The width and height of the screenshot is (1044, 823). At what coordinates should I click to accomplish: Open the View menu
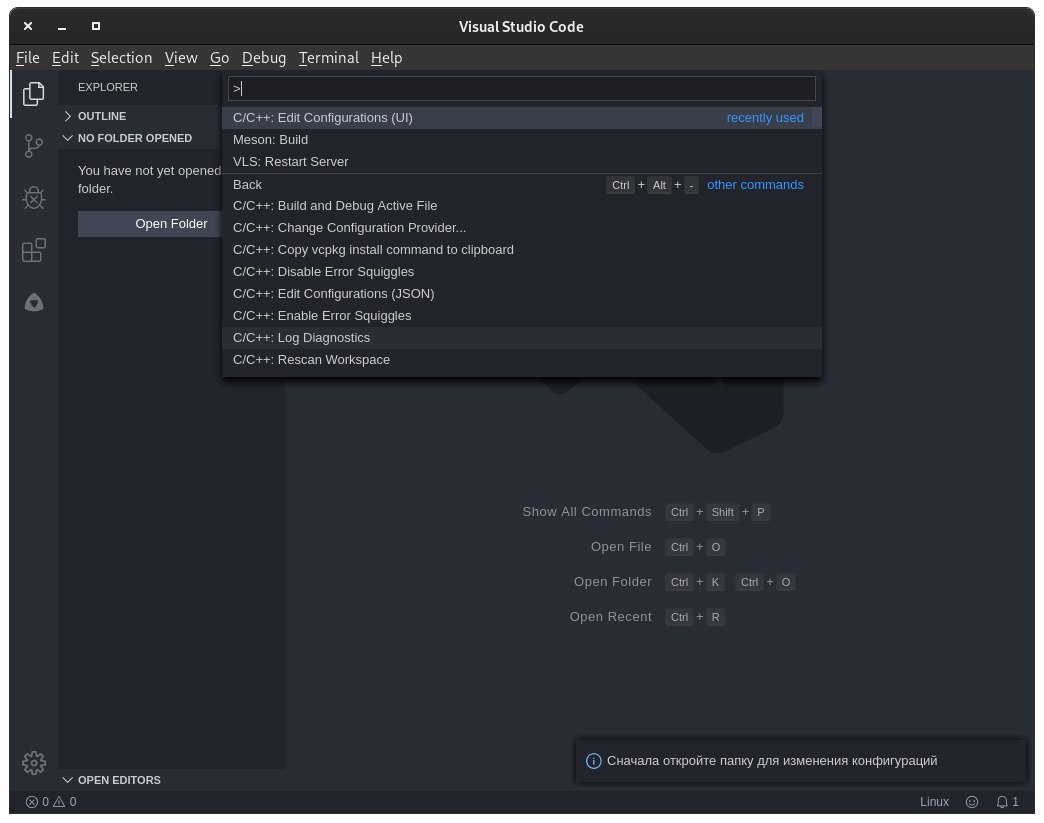[x=181, y=58]
